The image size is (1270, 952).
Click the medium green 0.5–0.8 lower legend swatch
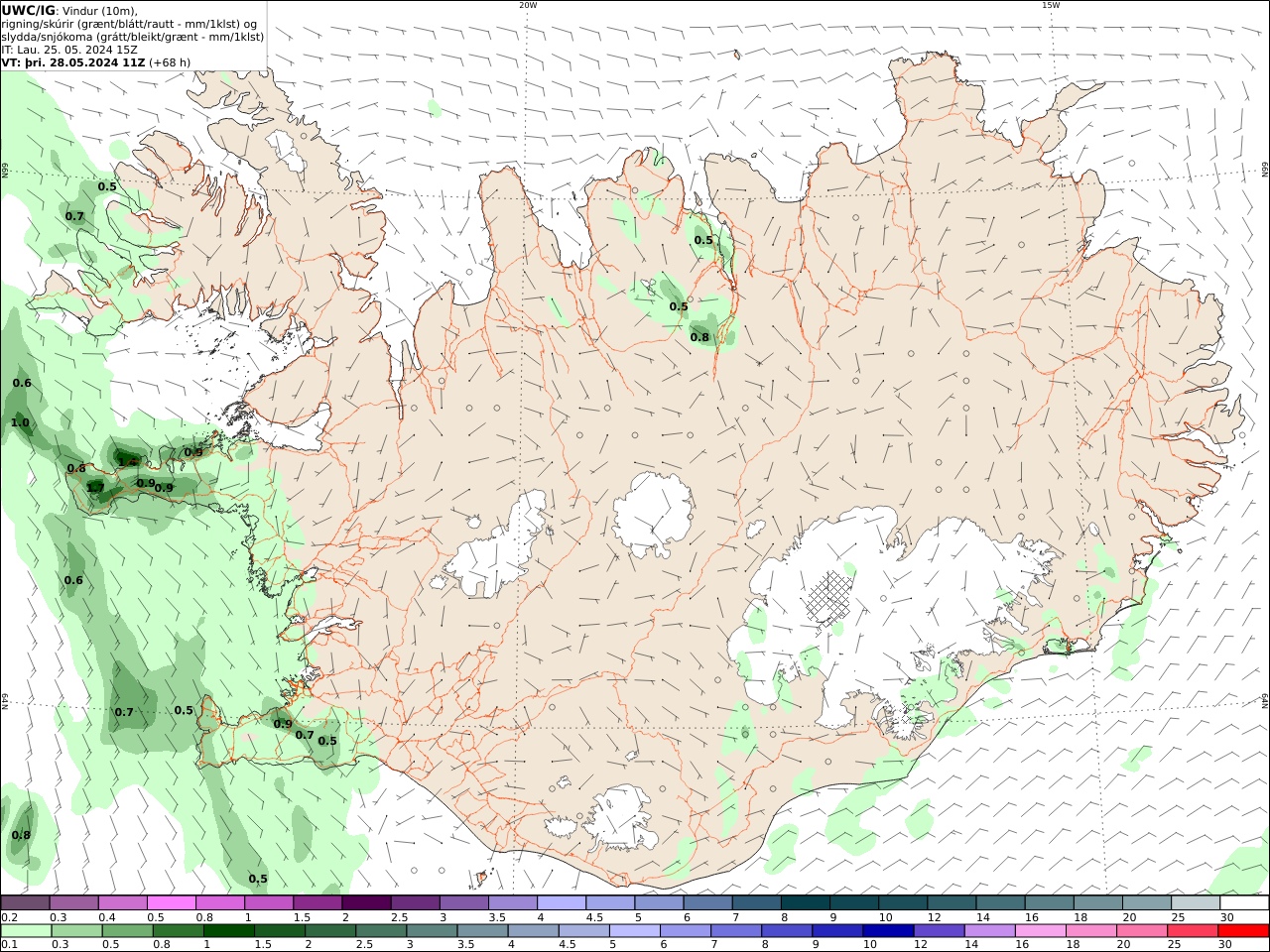point(129,930)
